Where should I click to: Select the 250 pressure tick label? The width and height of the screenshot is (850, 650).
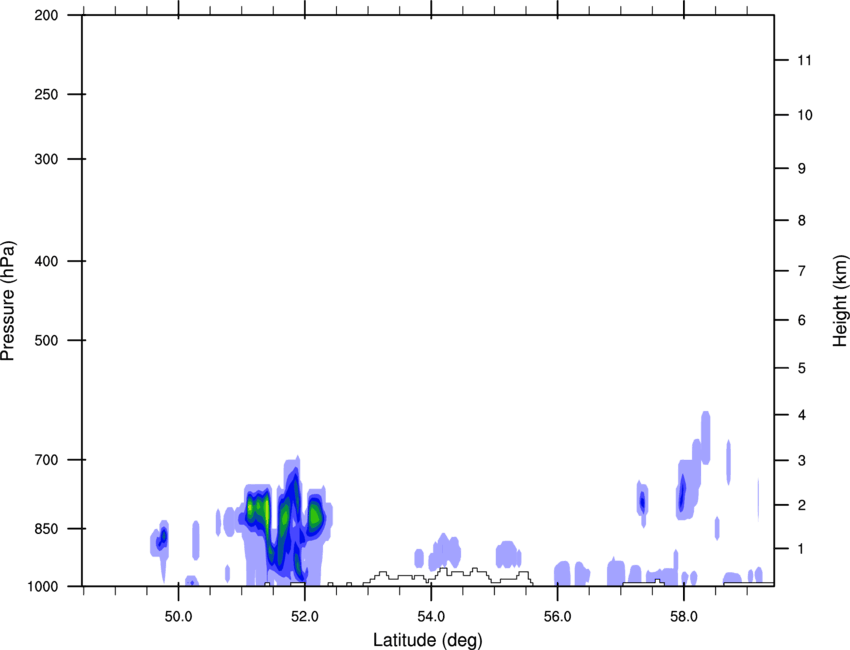(x=46, y=94)
